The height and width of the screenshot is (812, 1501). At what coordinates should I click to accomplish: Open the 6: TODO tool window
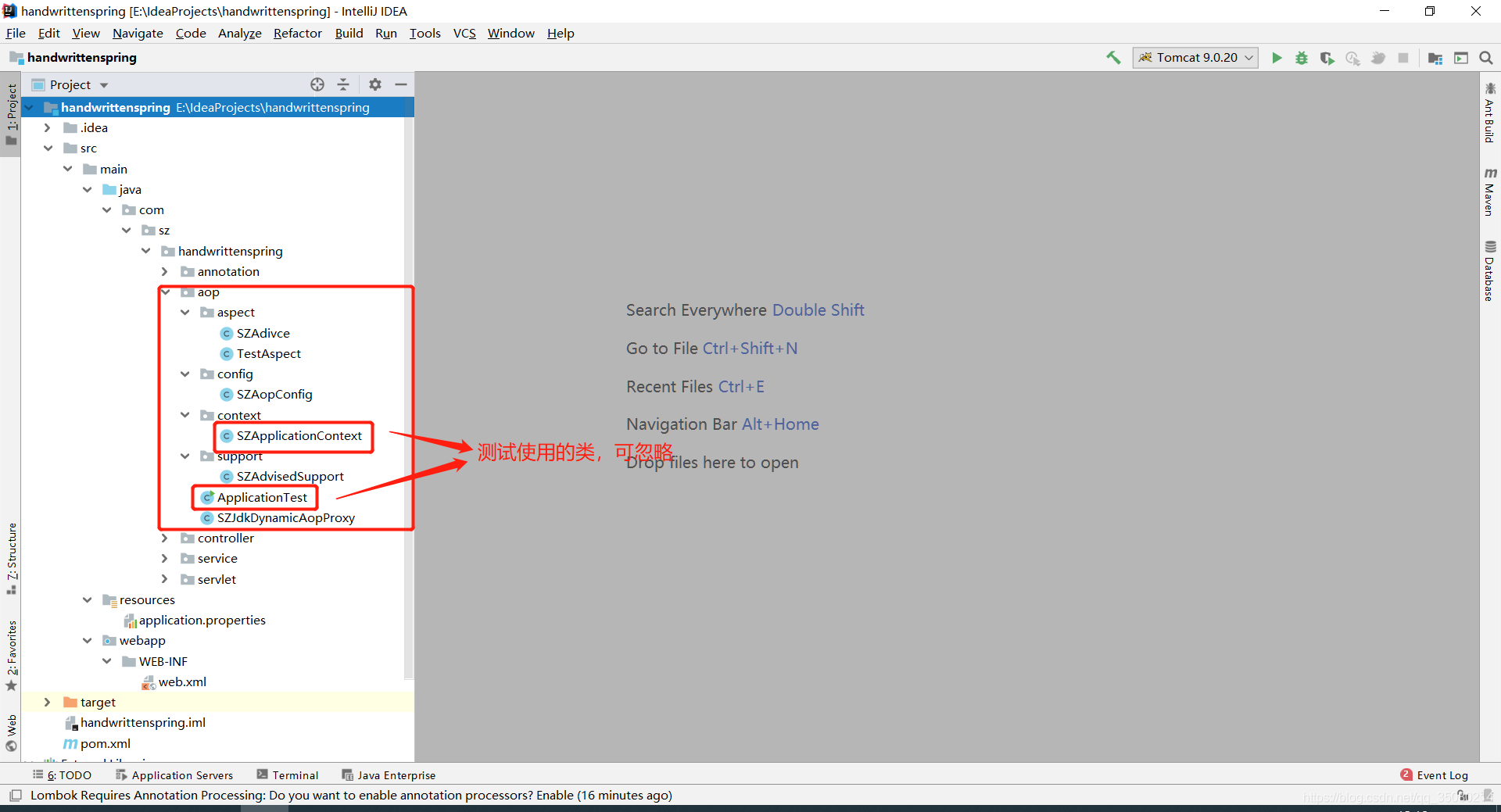[x=63, y=775]
